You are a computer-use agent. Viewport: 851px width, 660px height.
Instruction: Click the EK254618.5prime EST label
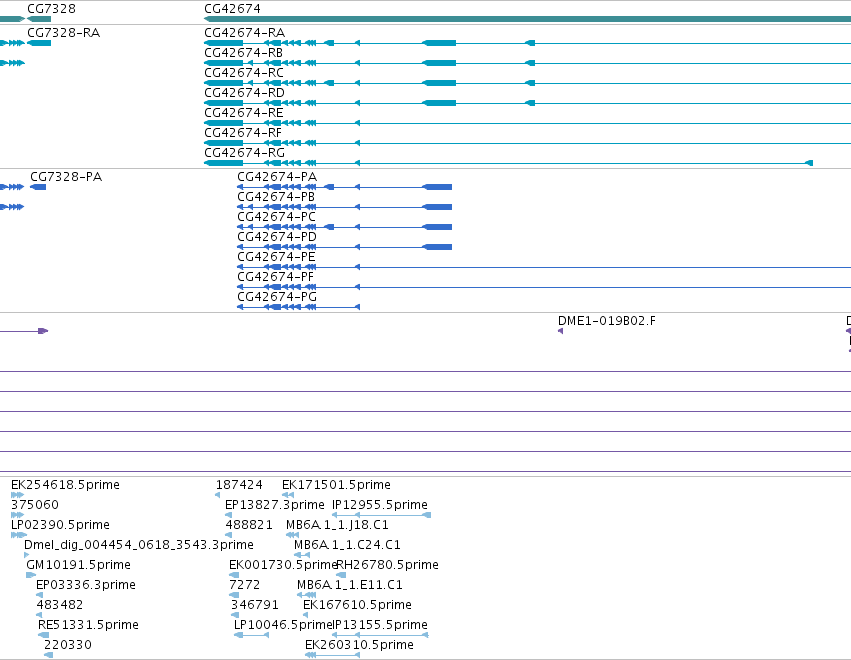(x=65, y=485)
